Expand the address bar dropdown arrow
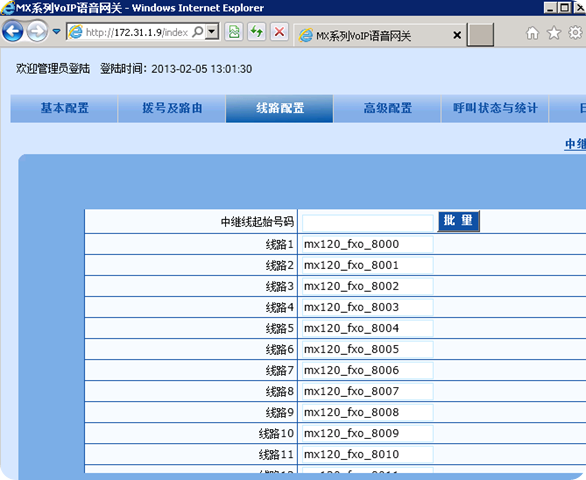The height and width of the screenshot is (480, 586). point(212,32)
